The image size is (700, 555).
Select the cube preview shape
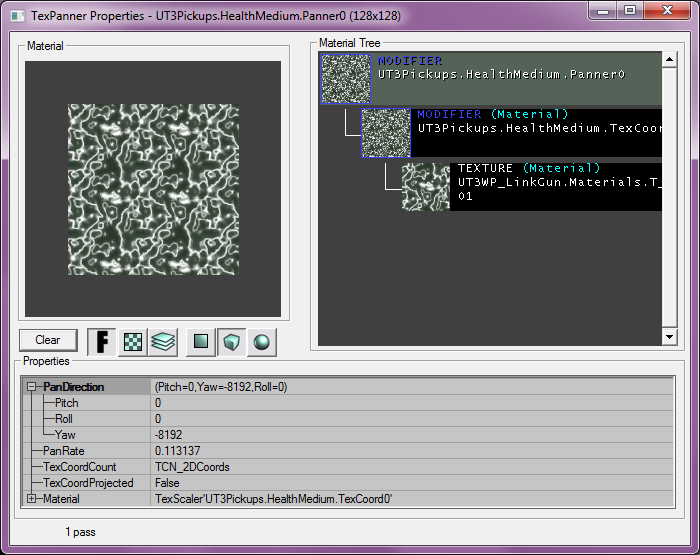[231, 341]
